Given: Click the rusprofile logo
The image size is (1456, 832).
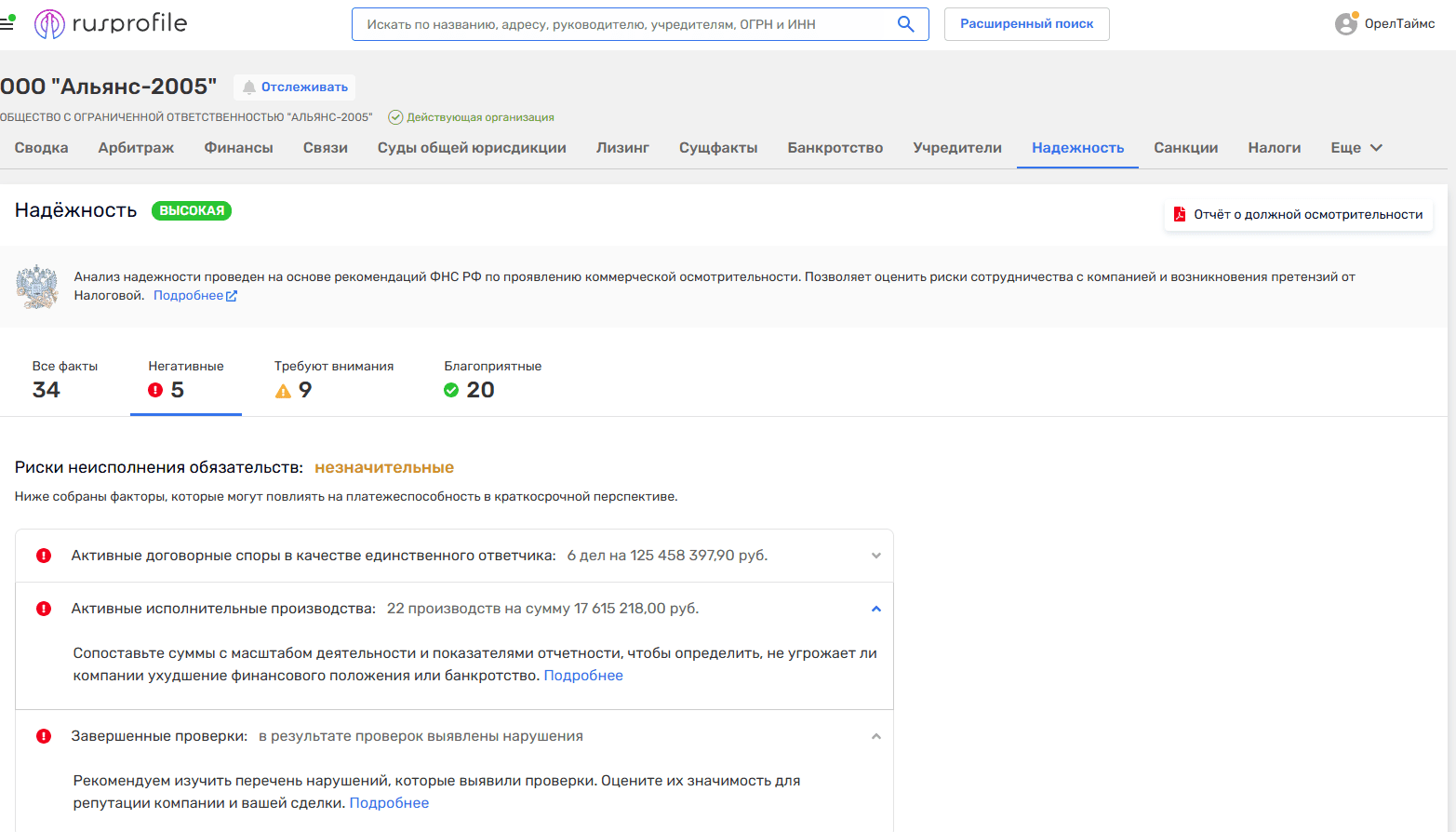Looking at the screenshot, I should point(111,23).
